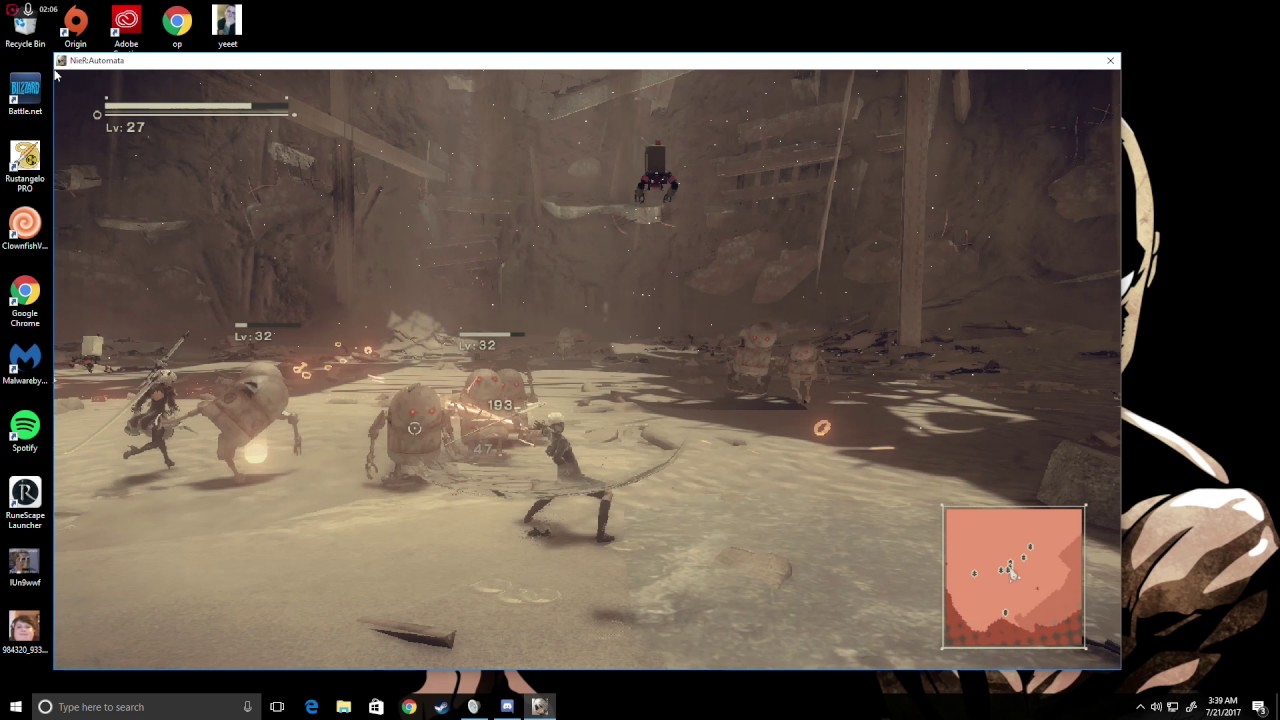
Task: Click the in-game minimap
Action: pyautogui.click(x=1014, y=578)
